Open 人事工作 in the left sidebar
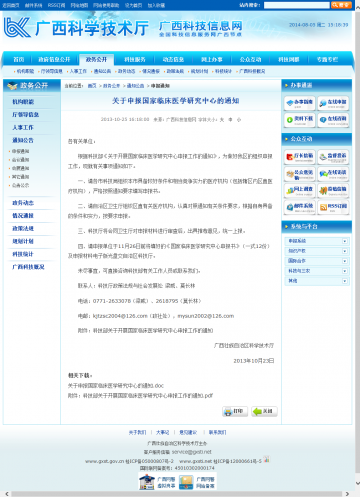The image size is (360, 497). [23, 127]
